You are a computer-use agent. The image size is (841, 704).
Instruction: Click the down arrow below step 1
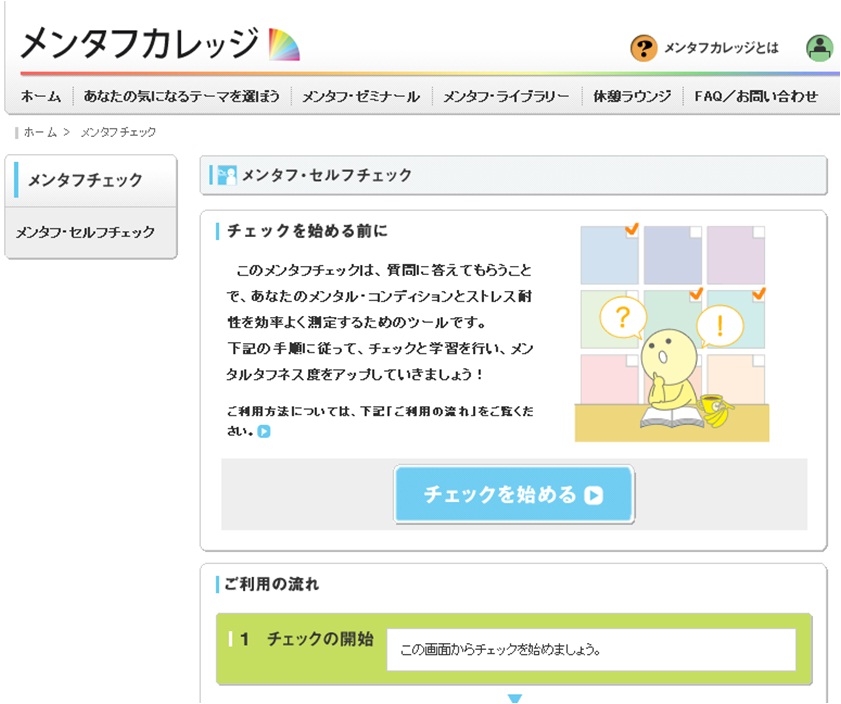click(x=514, y=698)
